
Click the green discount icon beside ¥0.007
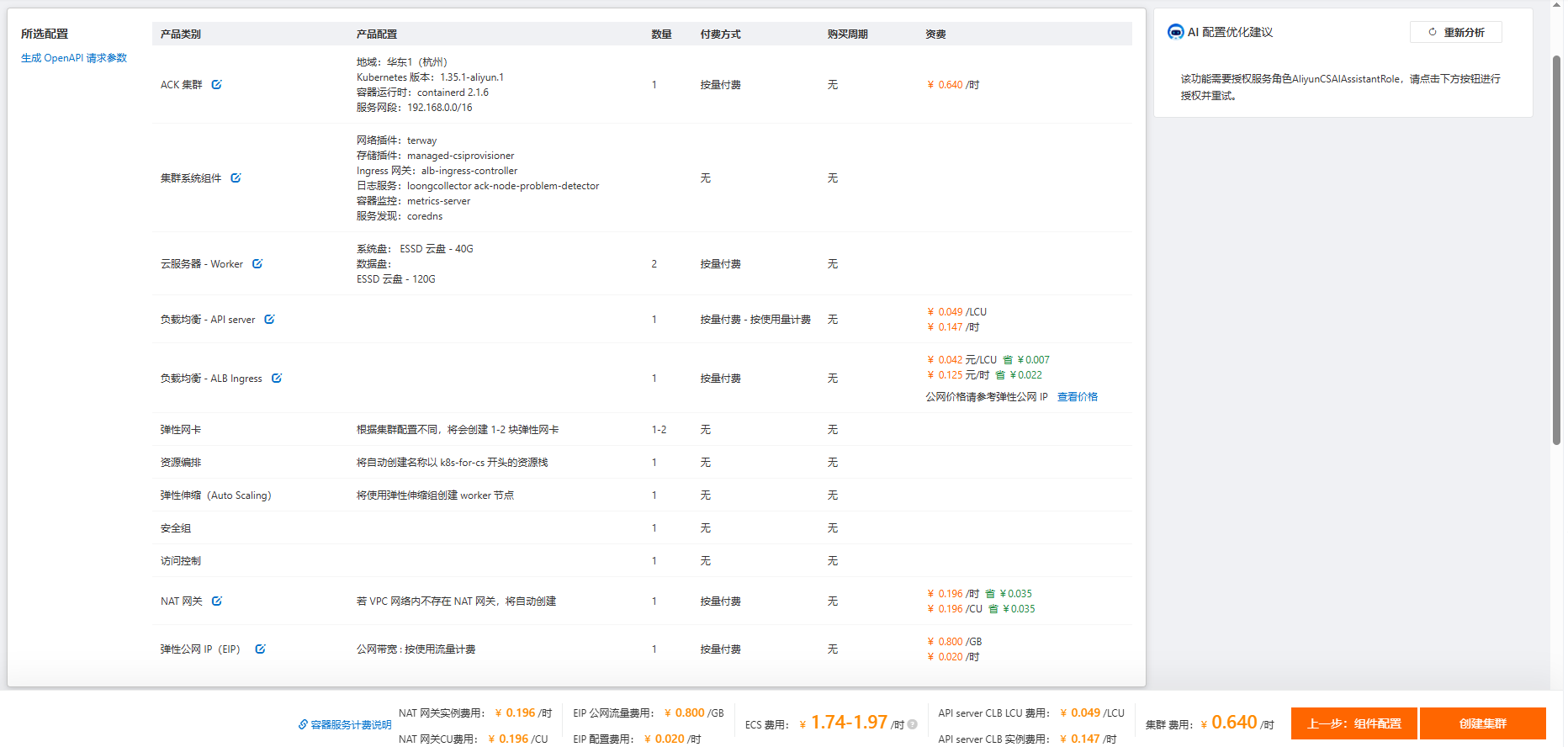[1008, 360]
